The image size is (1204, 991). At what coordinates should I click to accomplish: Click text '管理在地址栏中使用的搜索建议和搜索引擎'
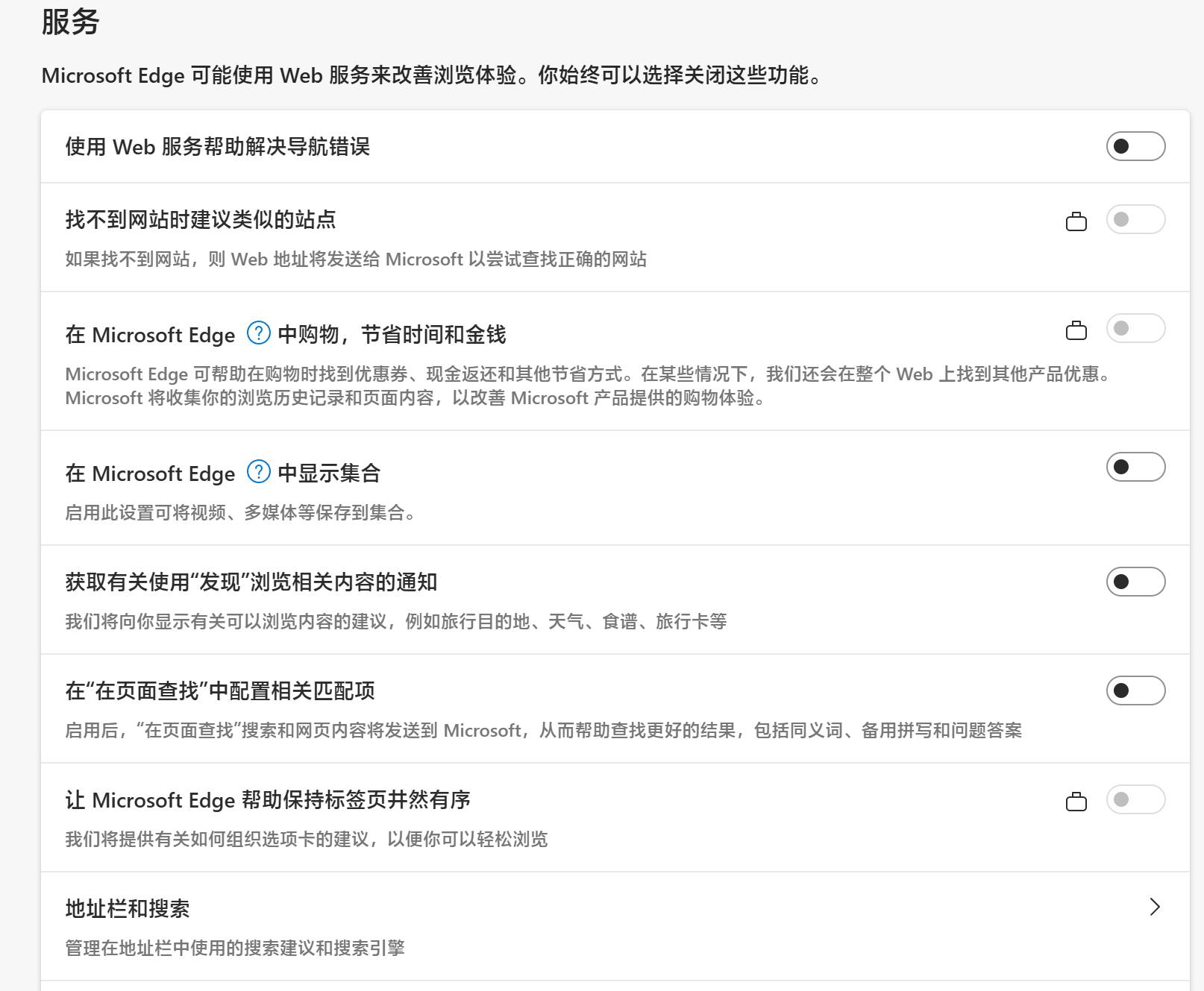(235, 948)
